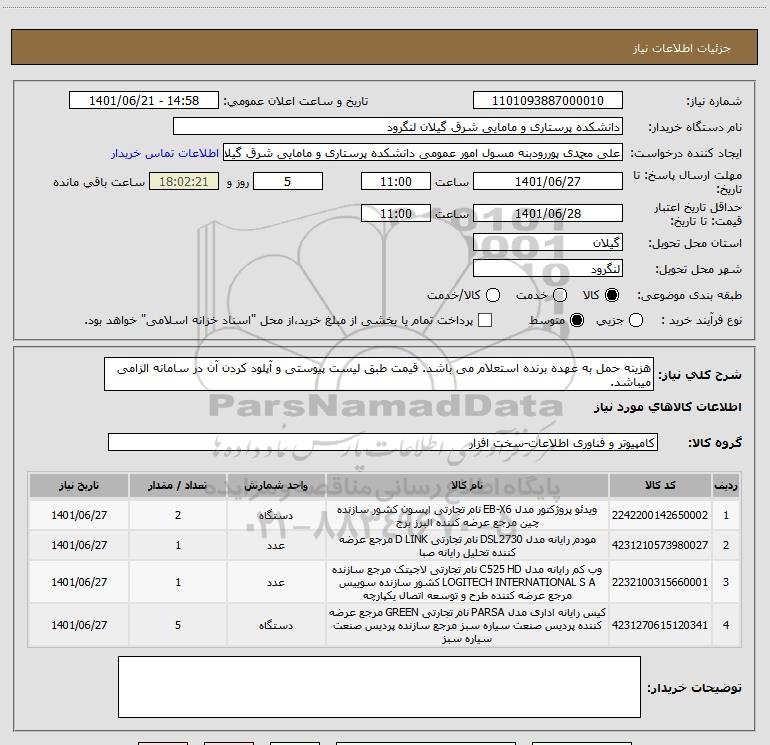Click the شماره نیاز field 1101093887000010

click(548, 101)
